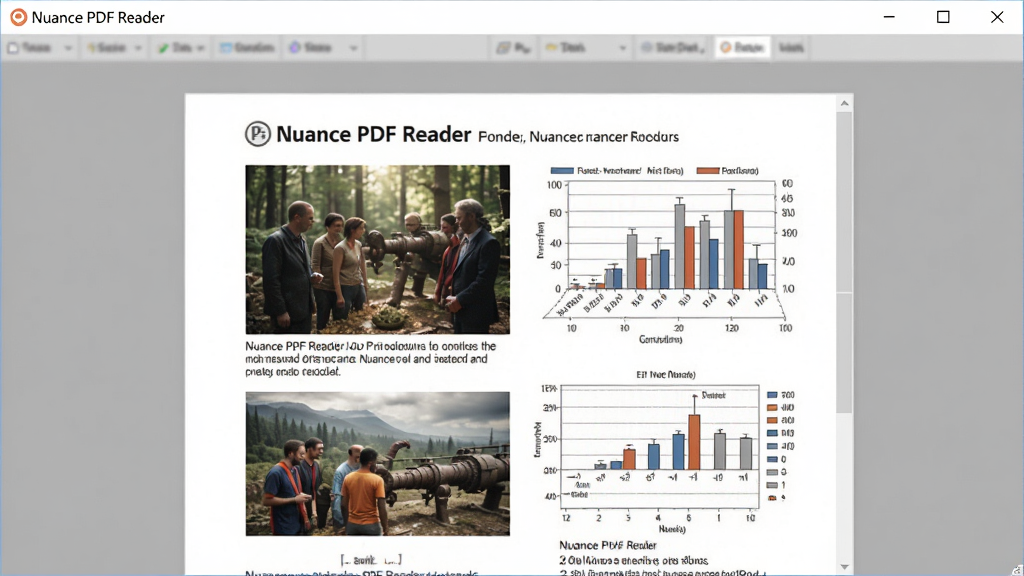Click the last text-only toolbar item

coord(792,48)
